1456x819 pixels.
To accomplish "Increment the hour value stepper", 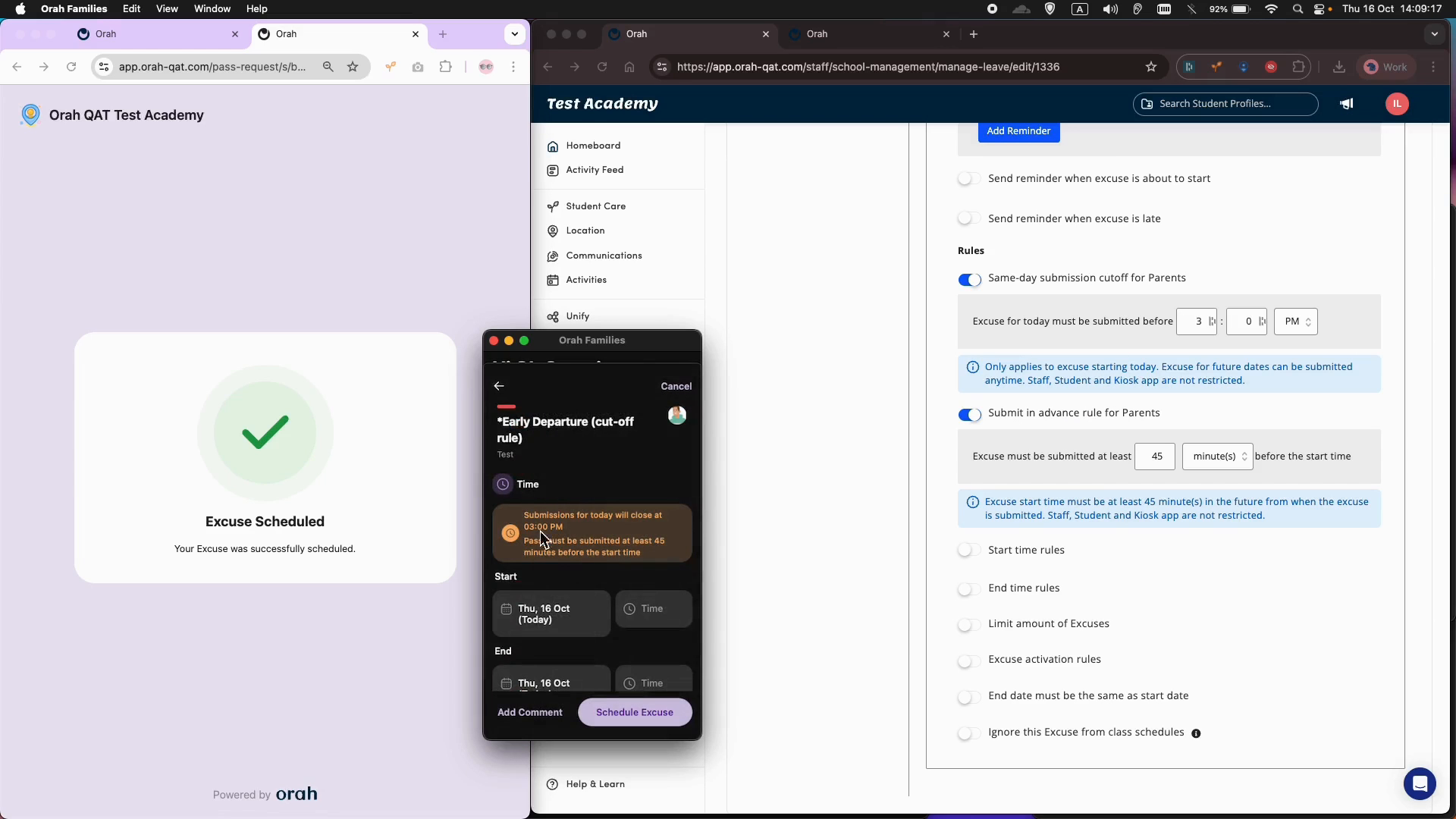I will click(x=1212, y=318).
